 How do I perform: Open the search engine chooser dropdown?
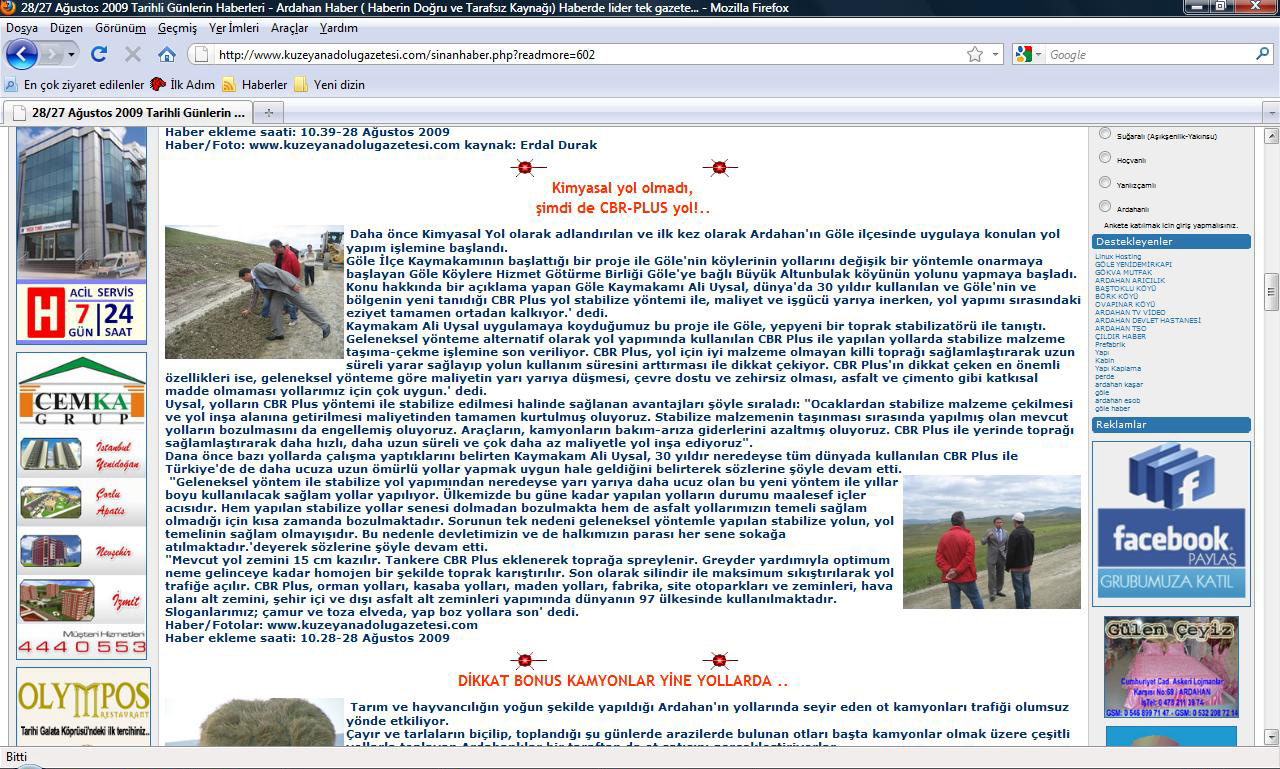pos(1038,54)
